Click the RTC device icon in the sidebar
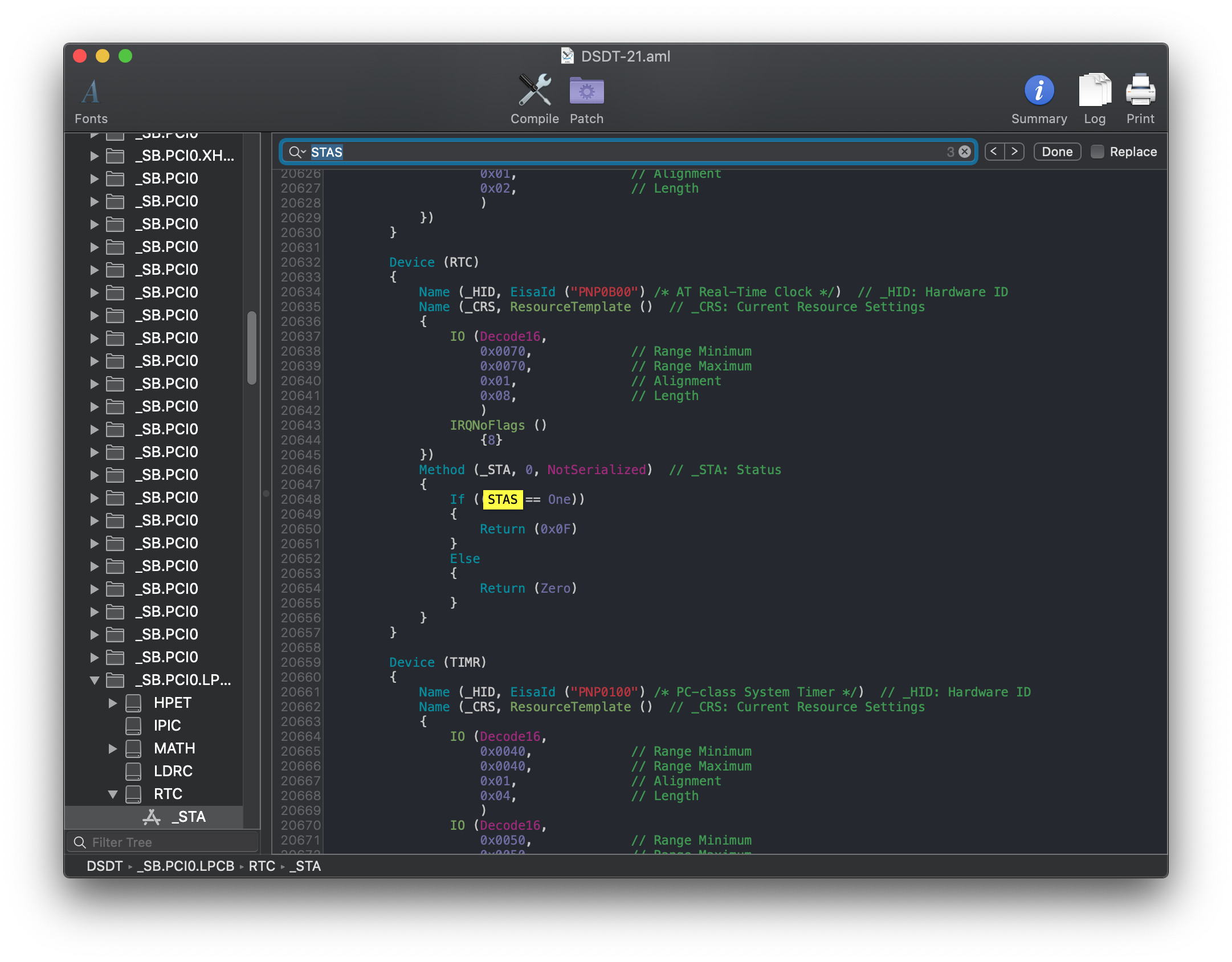Viewport: 1232px width, 962px height. coord(134,793)
